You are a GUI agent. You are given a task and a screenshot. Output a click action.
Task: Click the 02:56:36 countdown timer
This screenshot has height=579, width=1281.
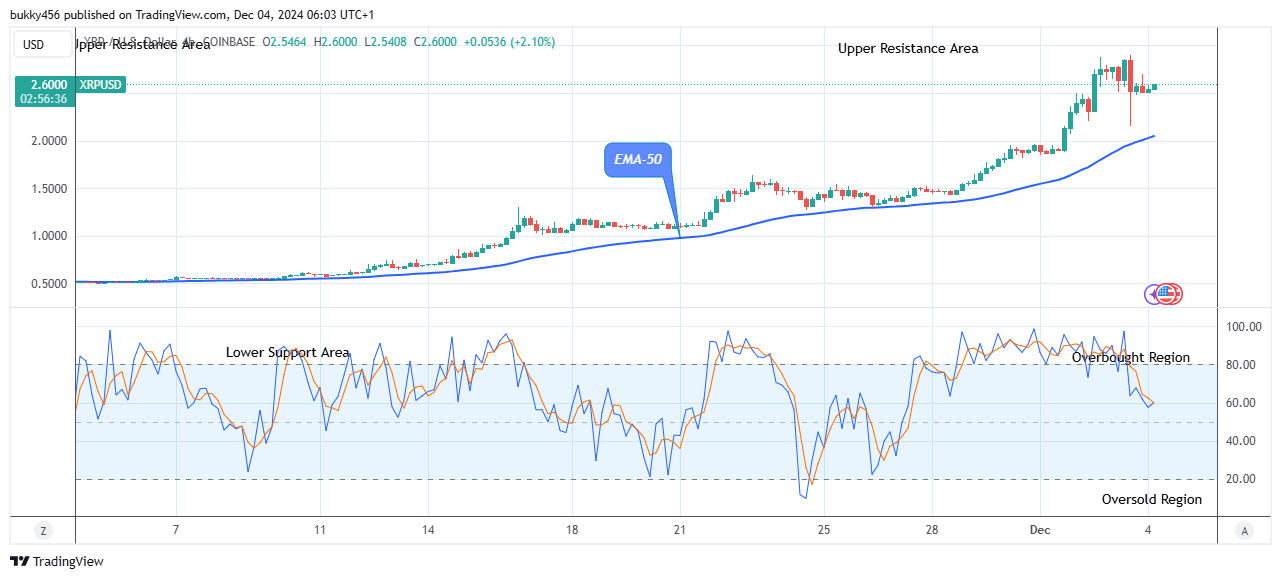pyautogui.click(x=44, y=99)
